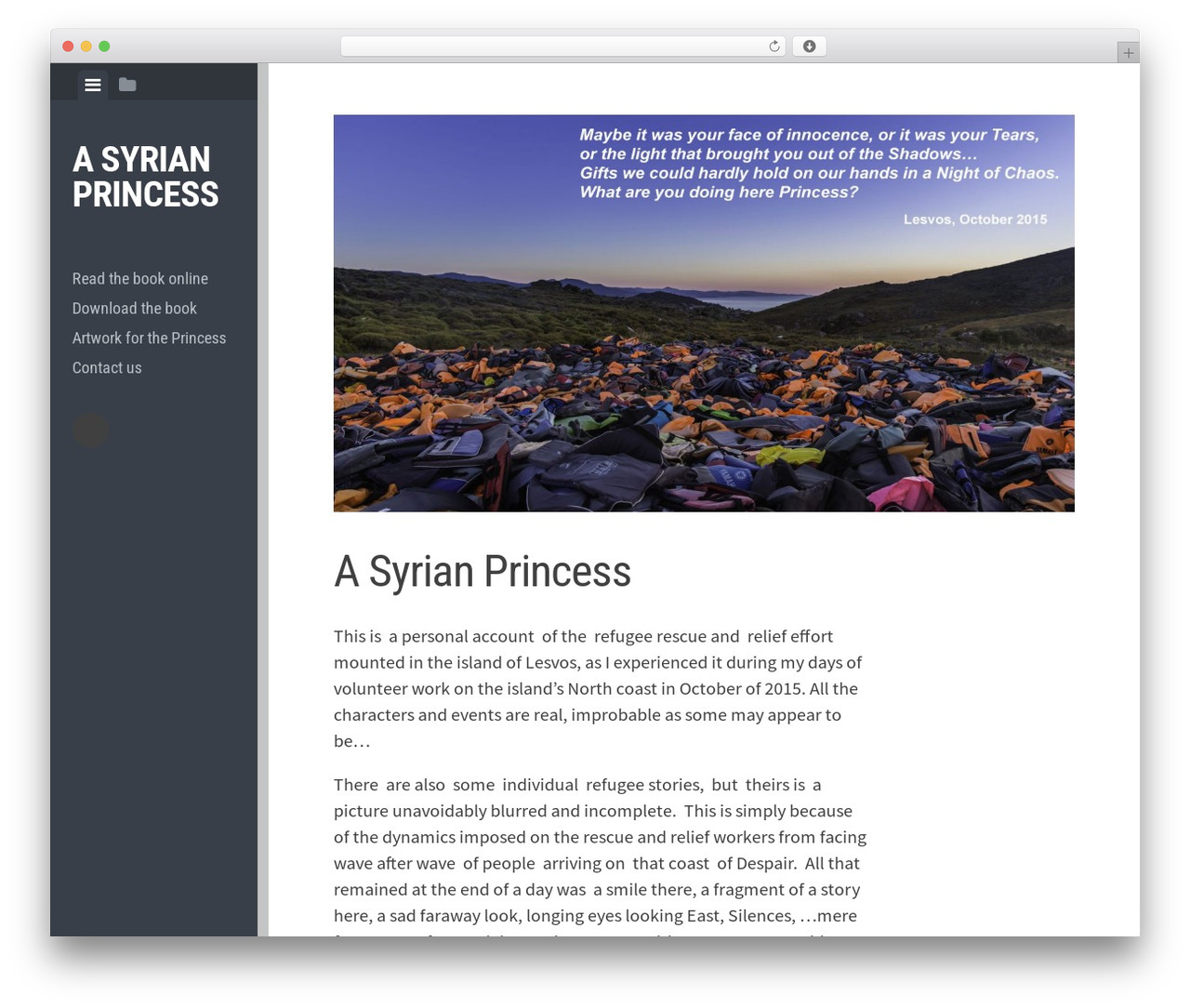Select the 'Contact us' menu item

pyautogui.click(x=107, y=368)
